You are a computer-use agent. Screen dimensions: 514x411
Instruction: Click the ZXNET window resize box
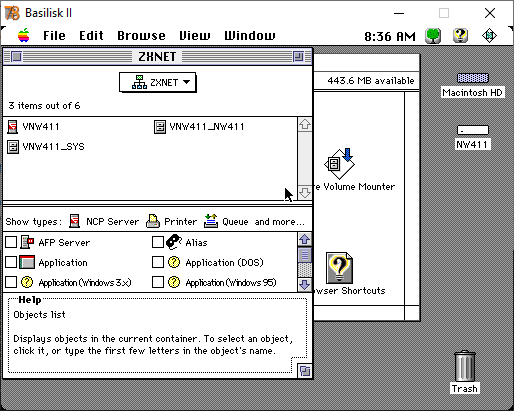(x=305, y=371)
